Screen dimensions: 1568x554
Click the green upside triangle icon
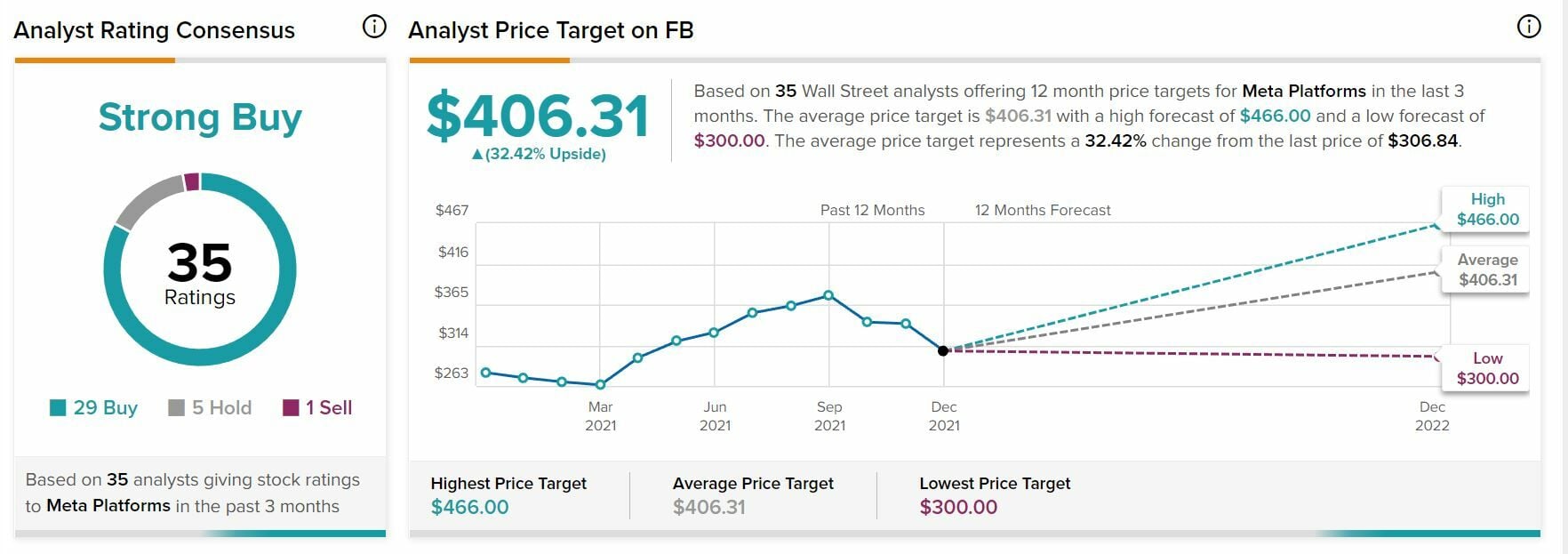pos(477,155)
